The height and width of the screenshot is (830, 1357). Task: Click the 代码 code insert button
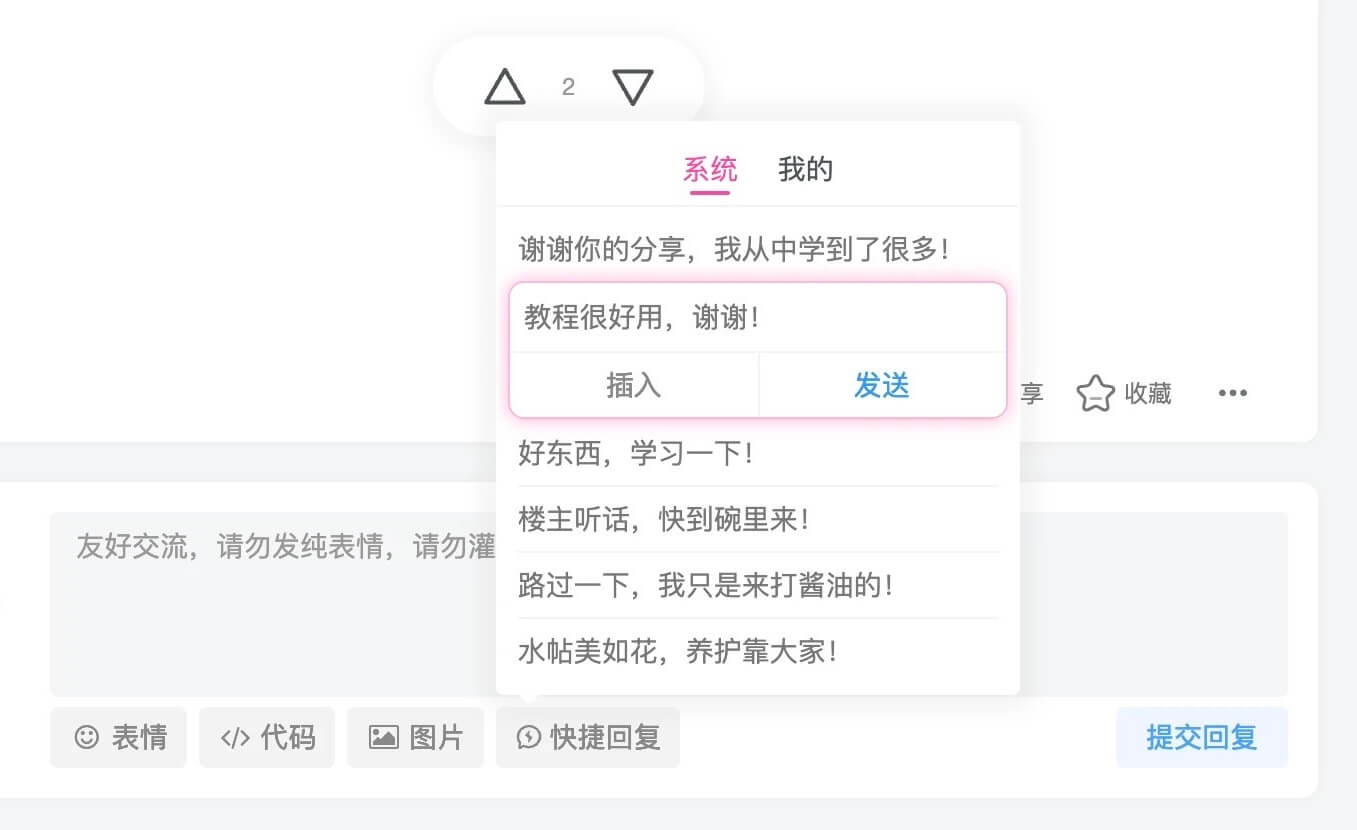[267, 738]
